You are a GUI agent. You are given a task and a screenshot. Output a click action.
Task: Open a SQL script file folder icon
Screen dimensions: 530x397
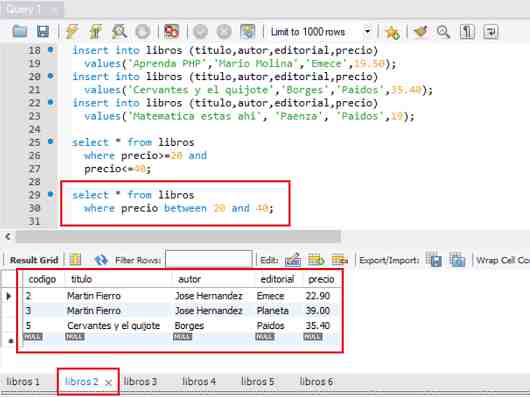[x=20, y=32]
